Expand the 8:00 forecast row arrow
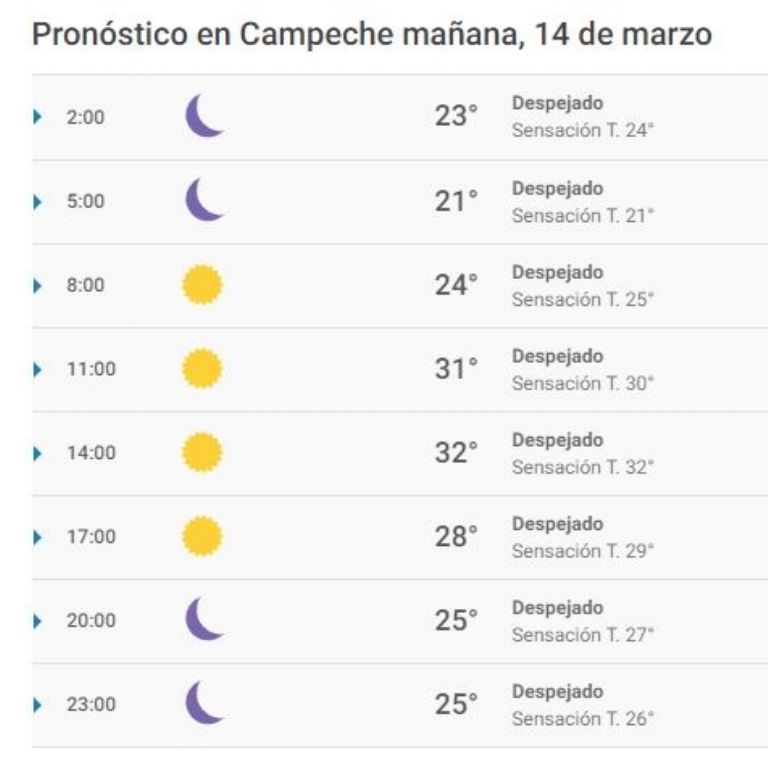The width and height of the screenshot is (768, 766). (37, 286)
